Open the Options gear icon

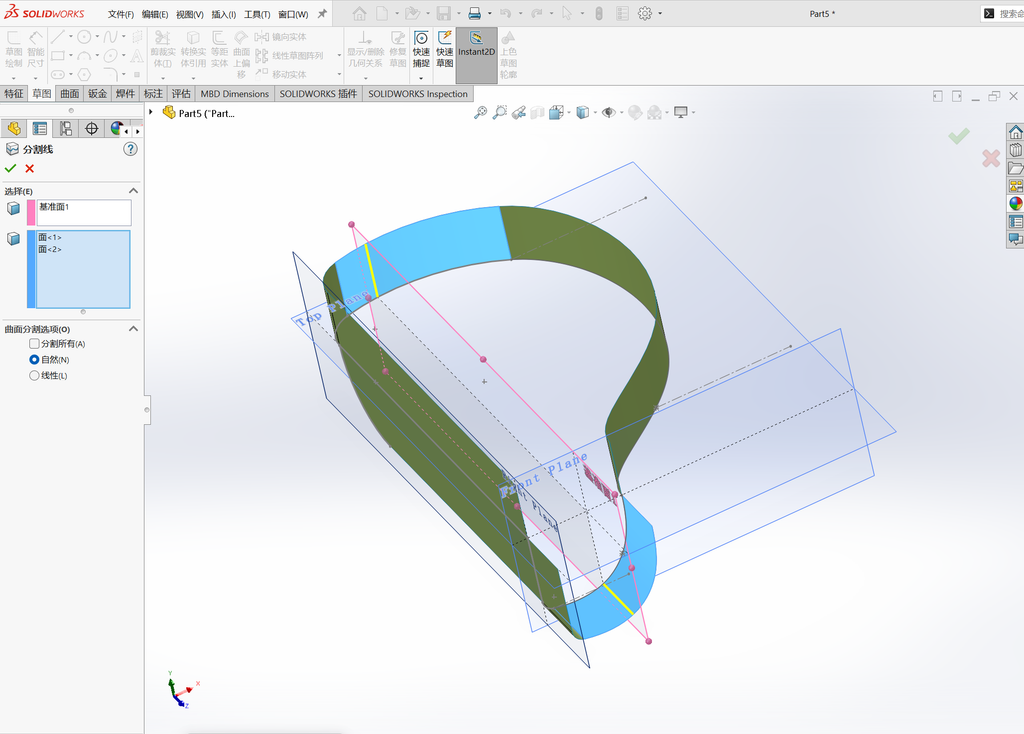pyautogui.click(x=645, y=13)
